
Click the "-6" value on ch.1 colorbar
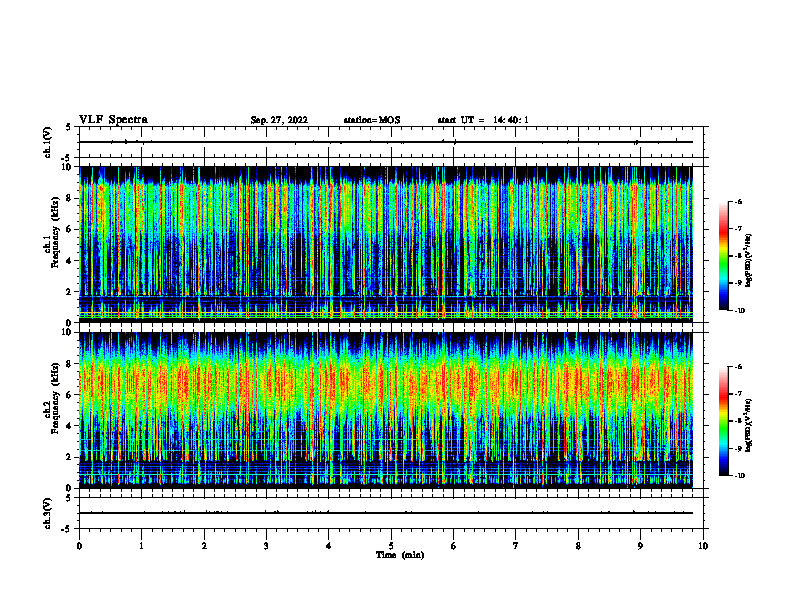click(738, 201)
